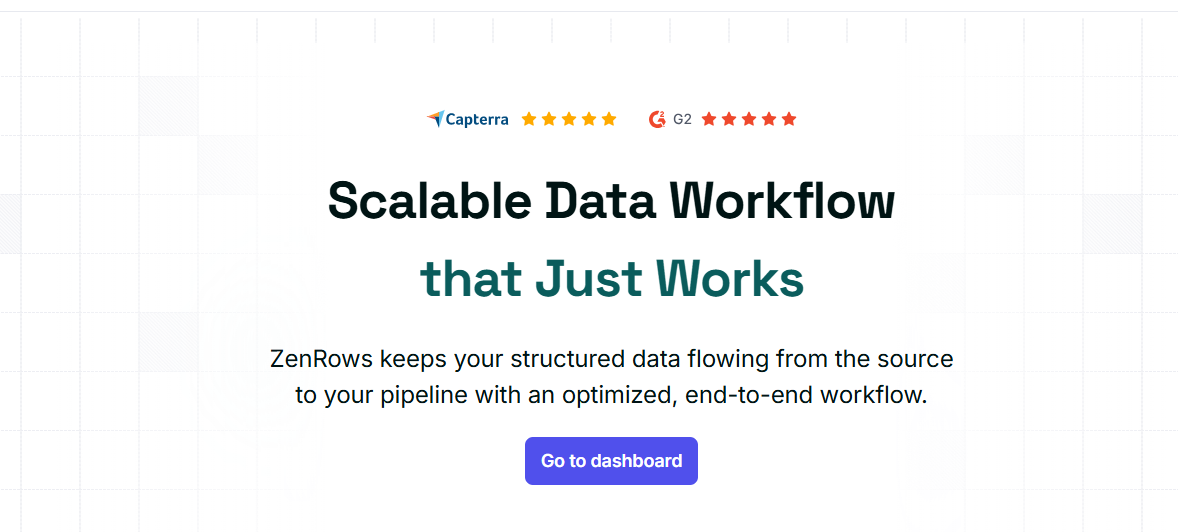Click the third Capterra rating star
1178x532 pixels.
tap(569, 119)
